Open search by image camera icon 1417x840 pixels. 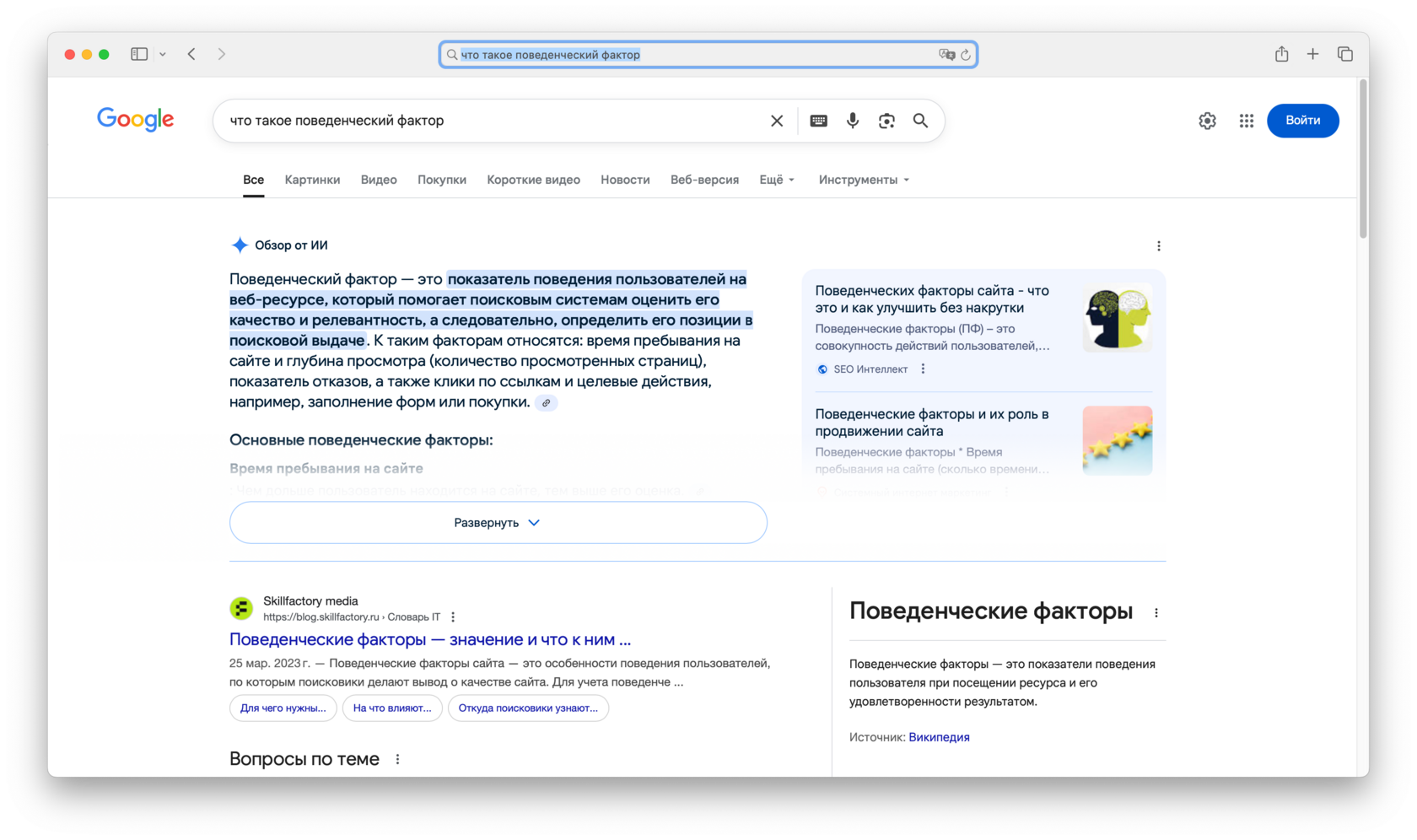pos(886,121)
